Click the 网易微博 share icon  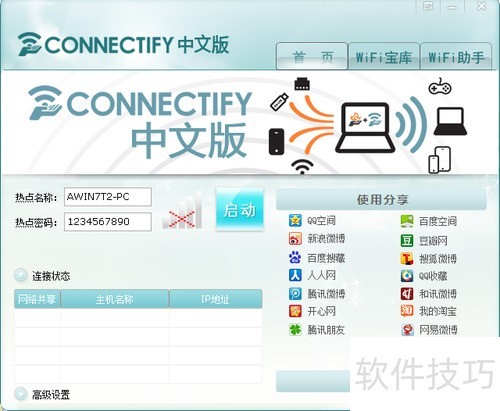pos(407,330)
